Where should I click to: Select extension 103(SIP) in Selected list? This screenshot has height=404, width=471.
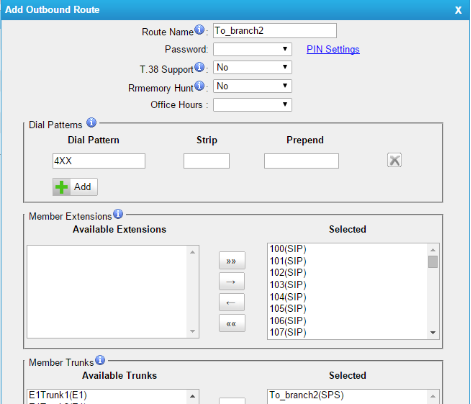tap(288, 285)
